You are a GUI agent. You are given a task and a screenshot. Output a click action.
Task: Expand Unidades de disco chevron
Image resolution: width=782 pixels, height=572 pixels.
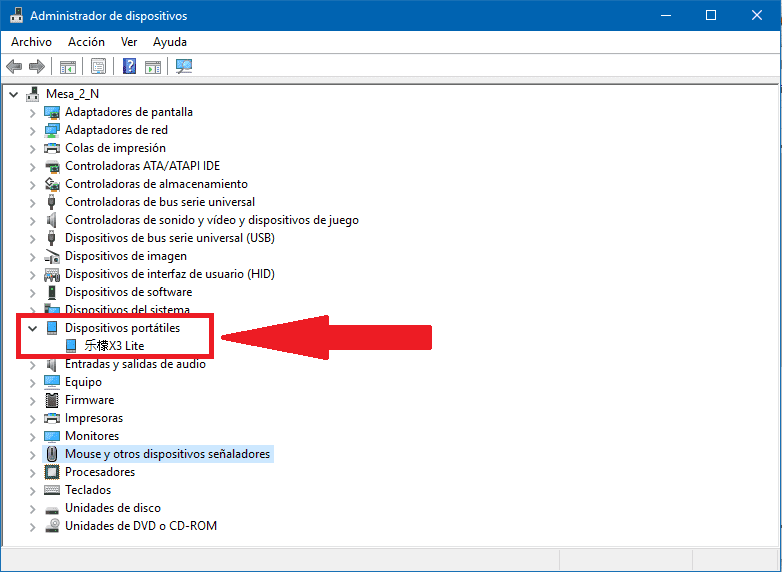click(x=32, y=508)
